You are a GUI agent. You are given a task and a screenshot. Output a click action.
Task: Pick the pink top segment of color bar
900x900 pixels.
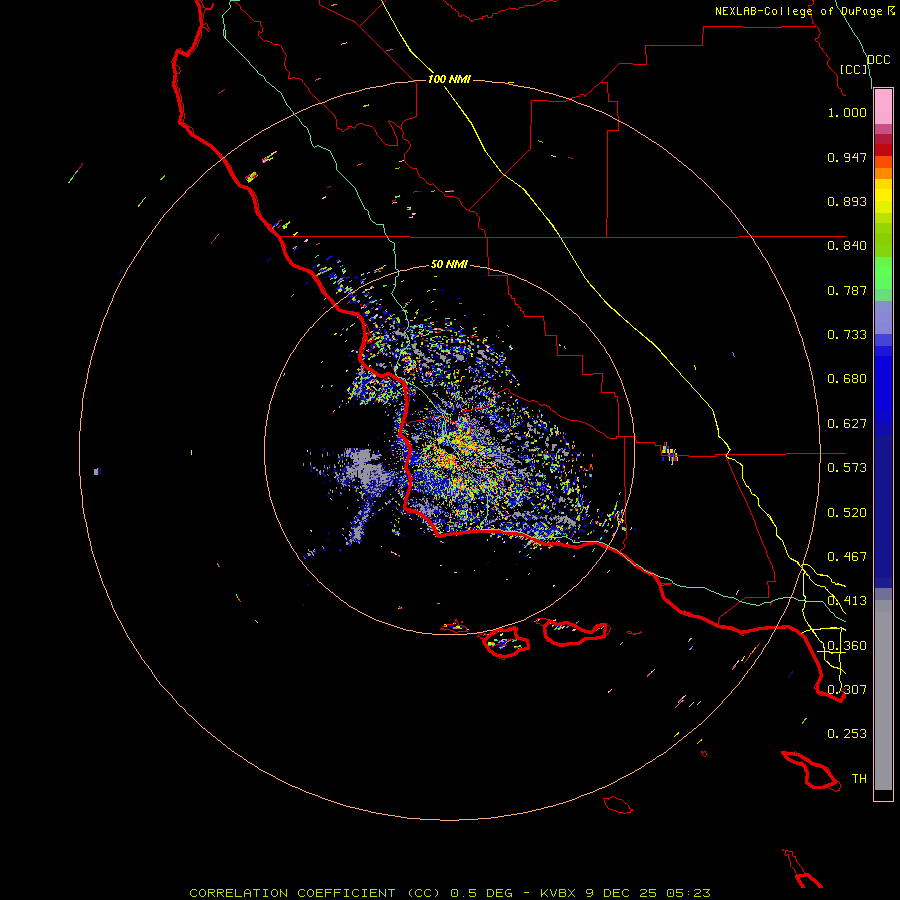[883, 107]
